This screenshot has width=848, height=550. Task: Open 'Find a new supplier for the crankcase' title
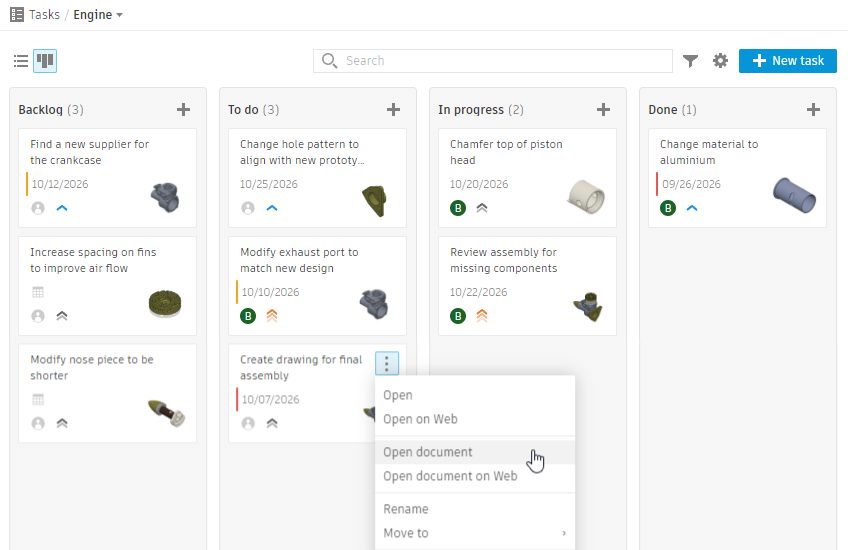(90, 153)
